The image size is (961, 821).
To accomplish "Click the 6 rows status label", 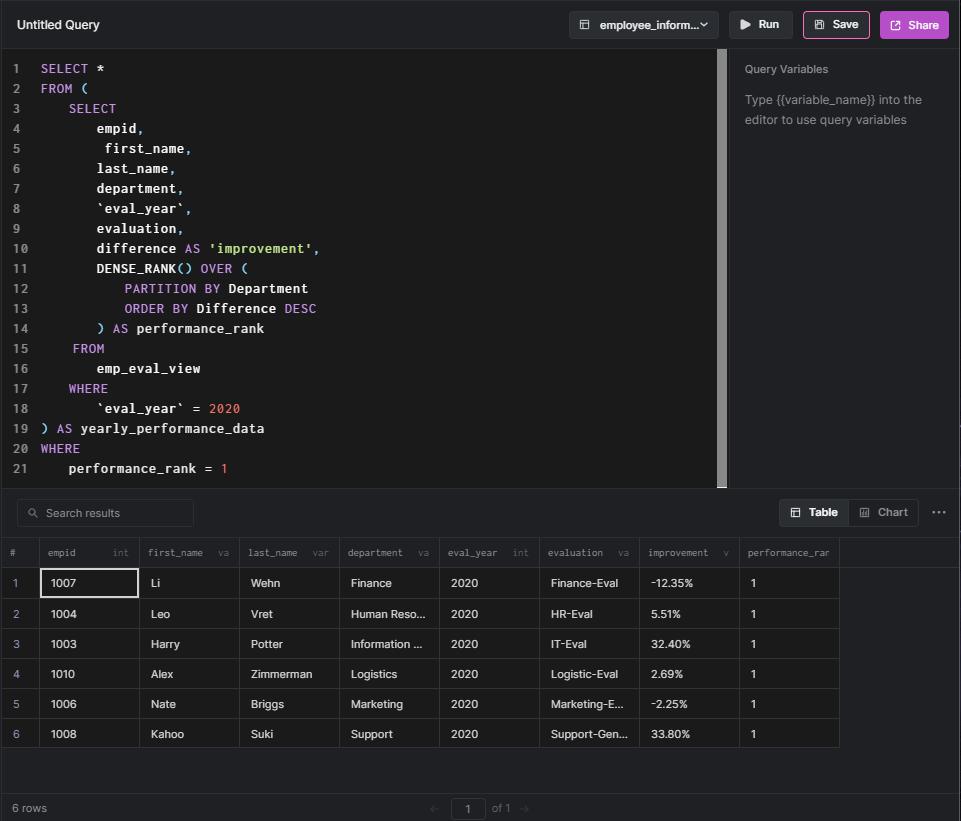I will pos(29,808).
